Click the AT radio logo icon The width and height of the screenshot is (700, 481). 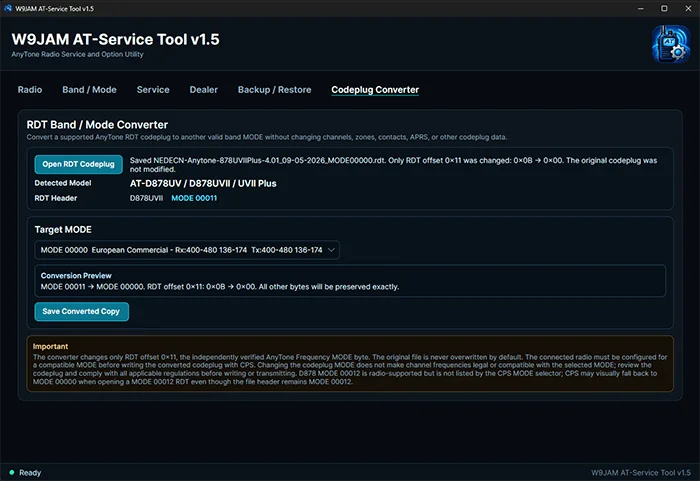tap(671, 44)
